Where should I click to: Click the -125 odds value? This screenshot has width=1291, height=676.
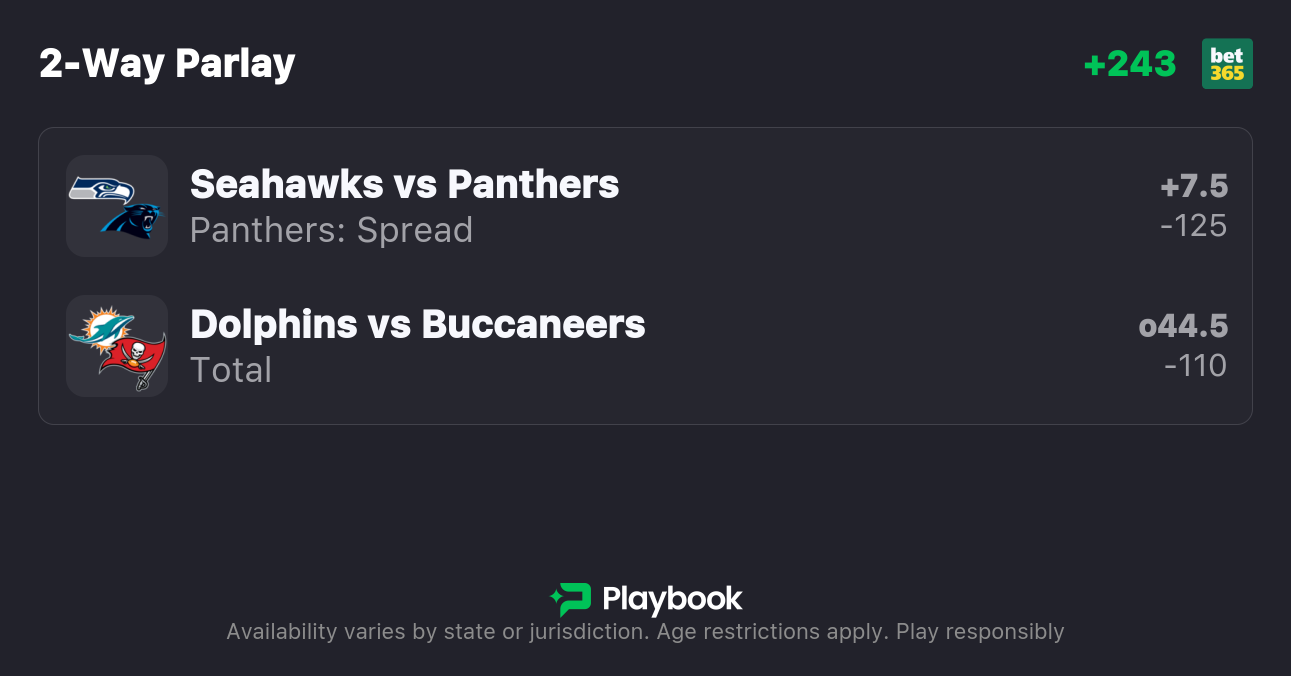(x=1193, y=226)
